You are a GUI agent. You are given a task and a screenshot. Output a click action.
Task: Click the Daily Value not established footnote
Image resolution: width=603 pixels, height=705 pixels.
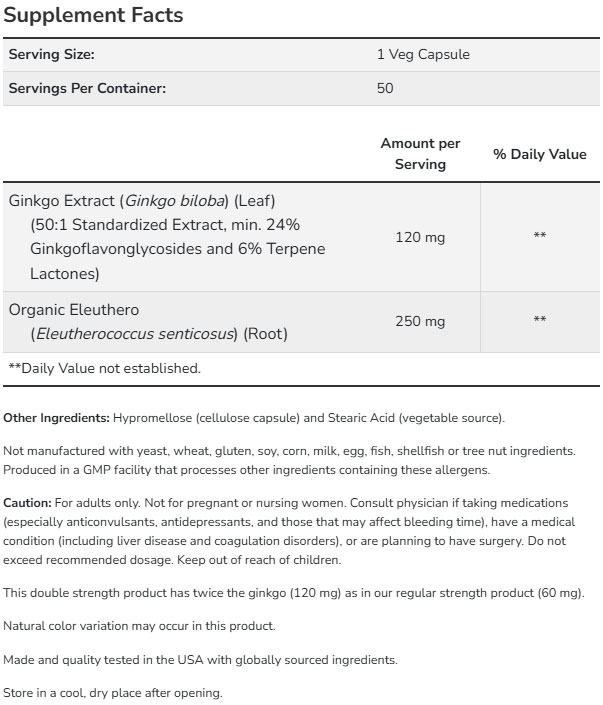pos(104,368)
